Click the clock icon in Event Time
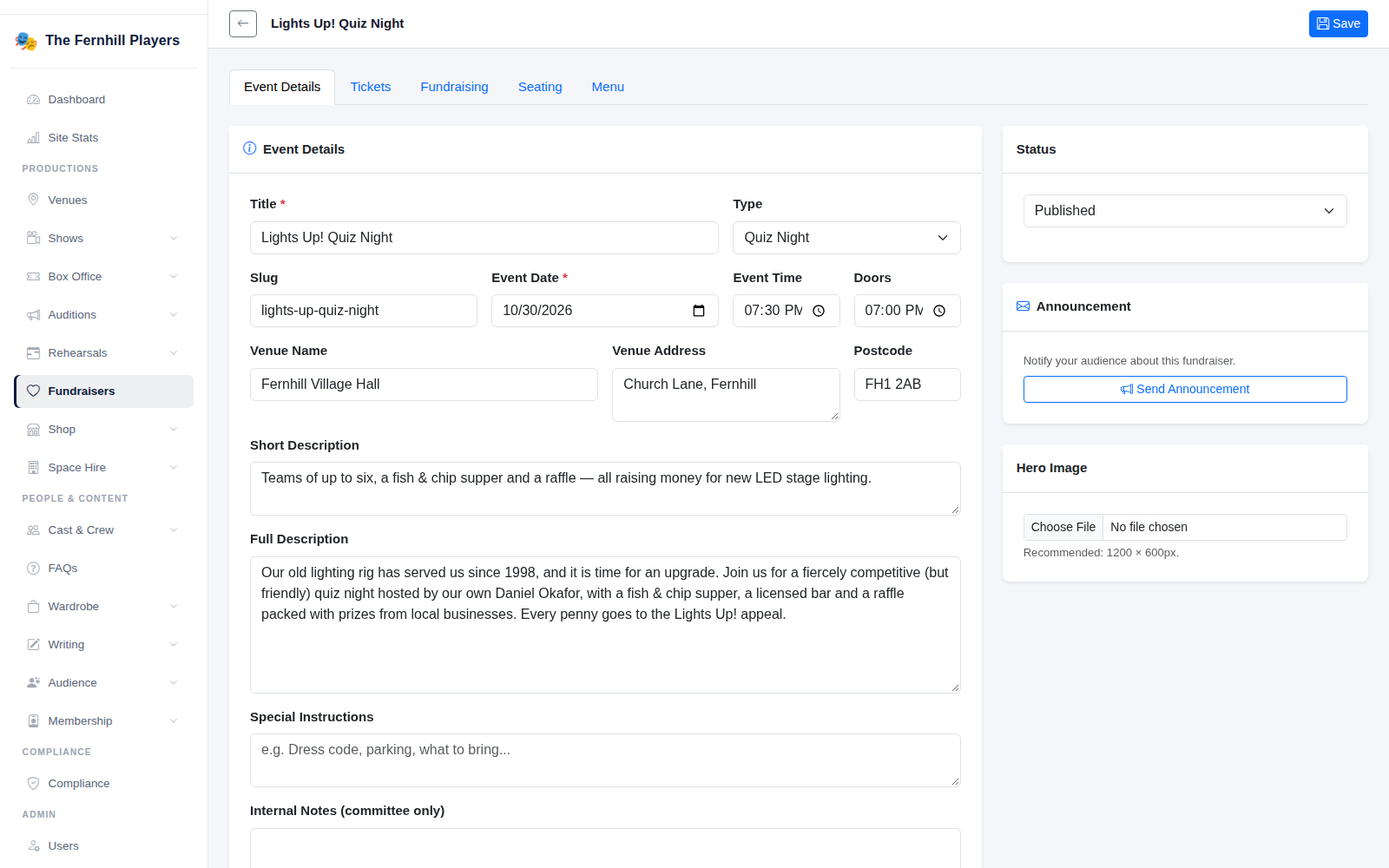The height and width of the screenshot is (868, 1389). [819, 311]
